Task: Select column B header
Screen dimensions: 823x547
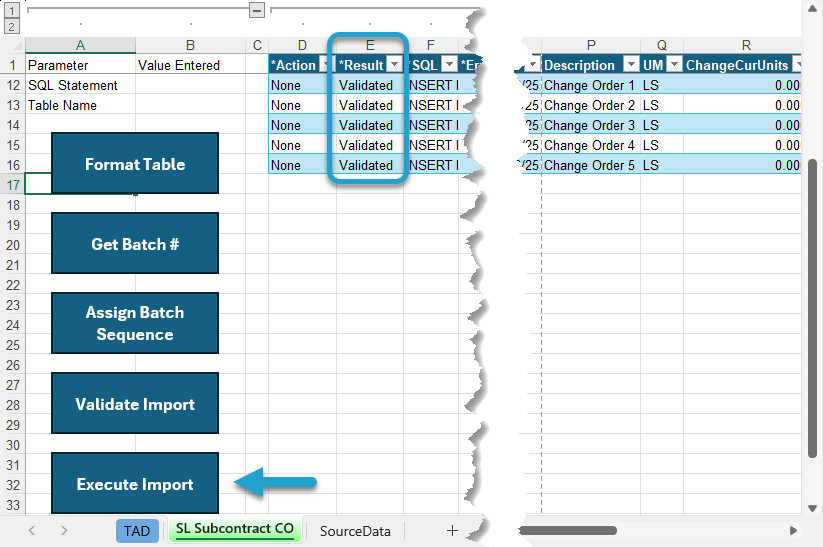Action: click(190, 45)
